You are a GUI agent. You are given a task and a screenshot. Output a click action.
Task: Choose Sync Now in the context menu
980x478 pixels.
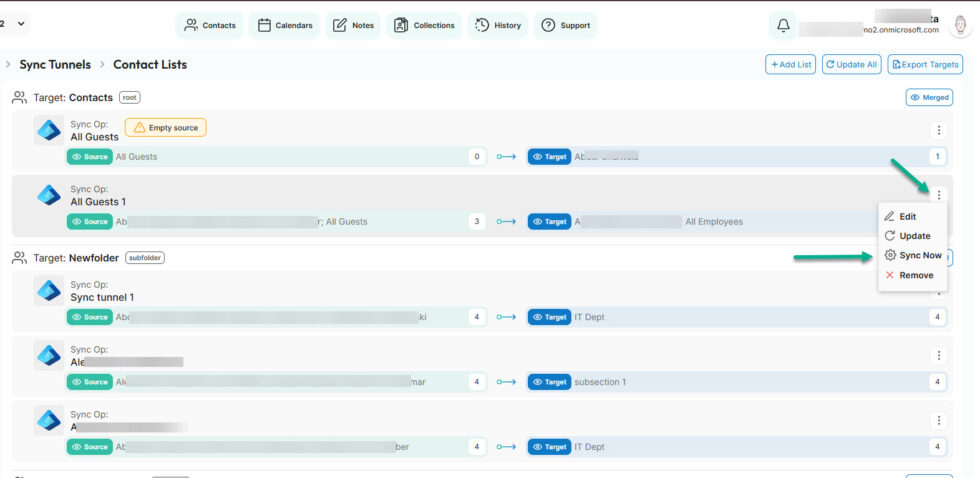point(912,256)
